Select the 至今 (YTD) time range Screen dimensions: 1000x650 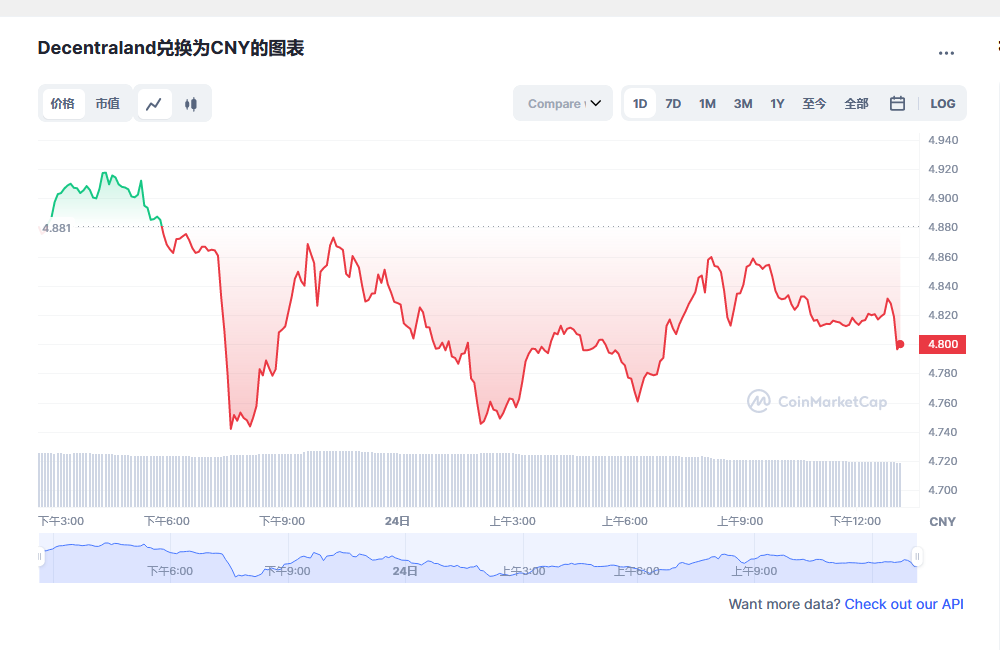pos(814,103)
